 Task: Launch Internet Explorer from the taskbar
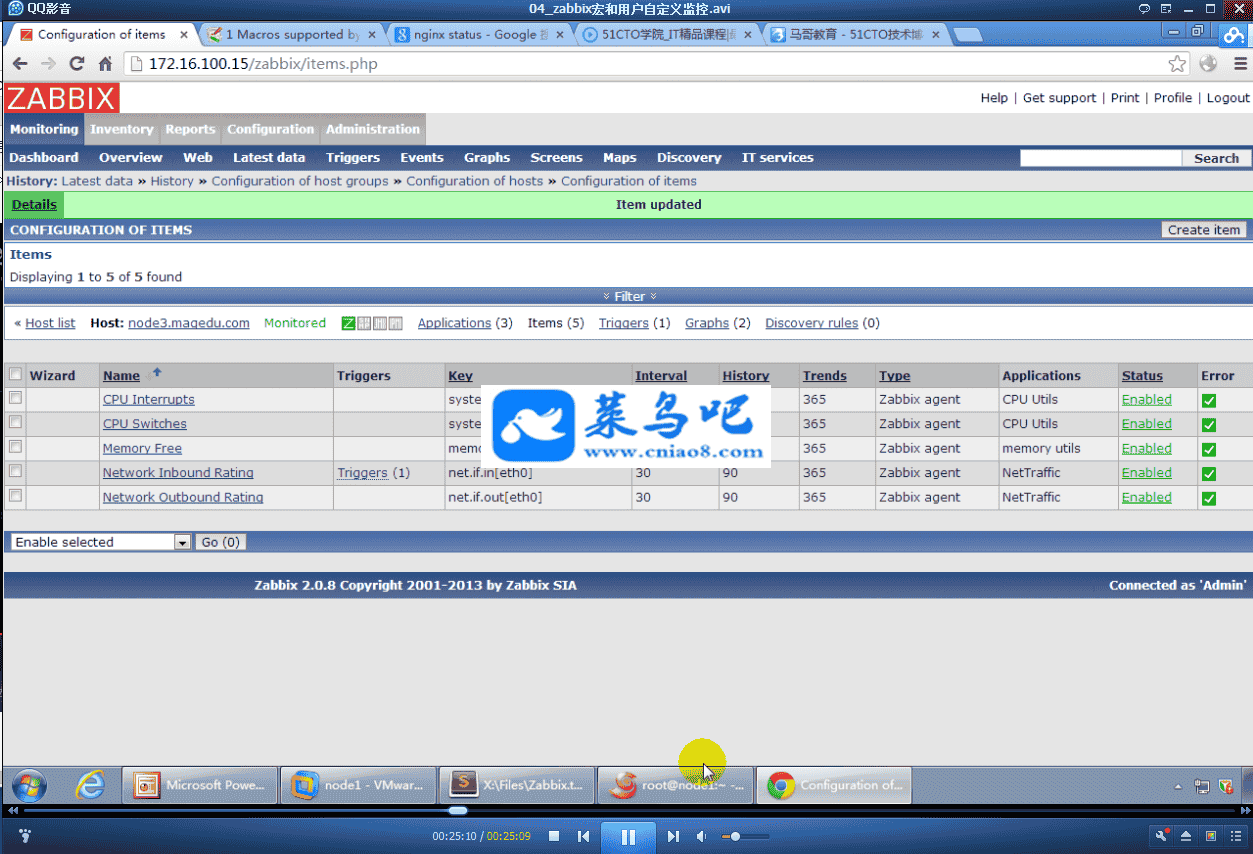click(x=90, y=785)
